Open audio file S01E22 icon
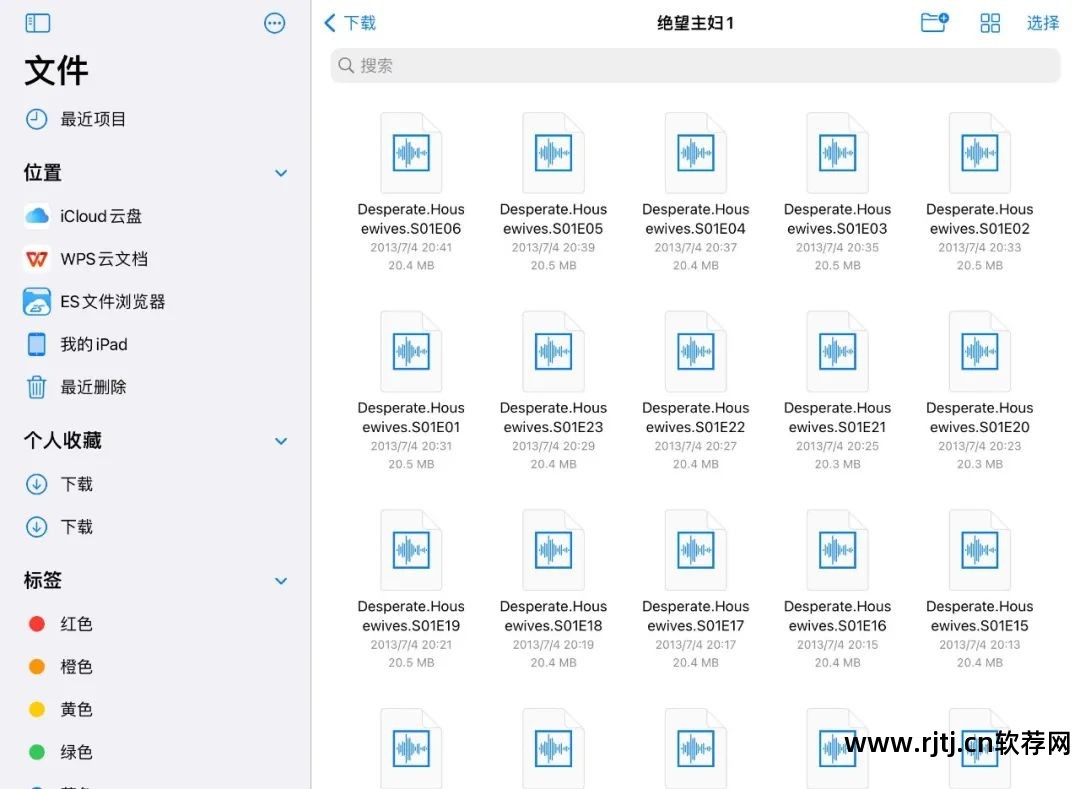 (696, 352)
